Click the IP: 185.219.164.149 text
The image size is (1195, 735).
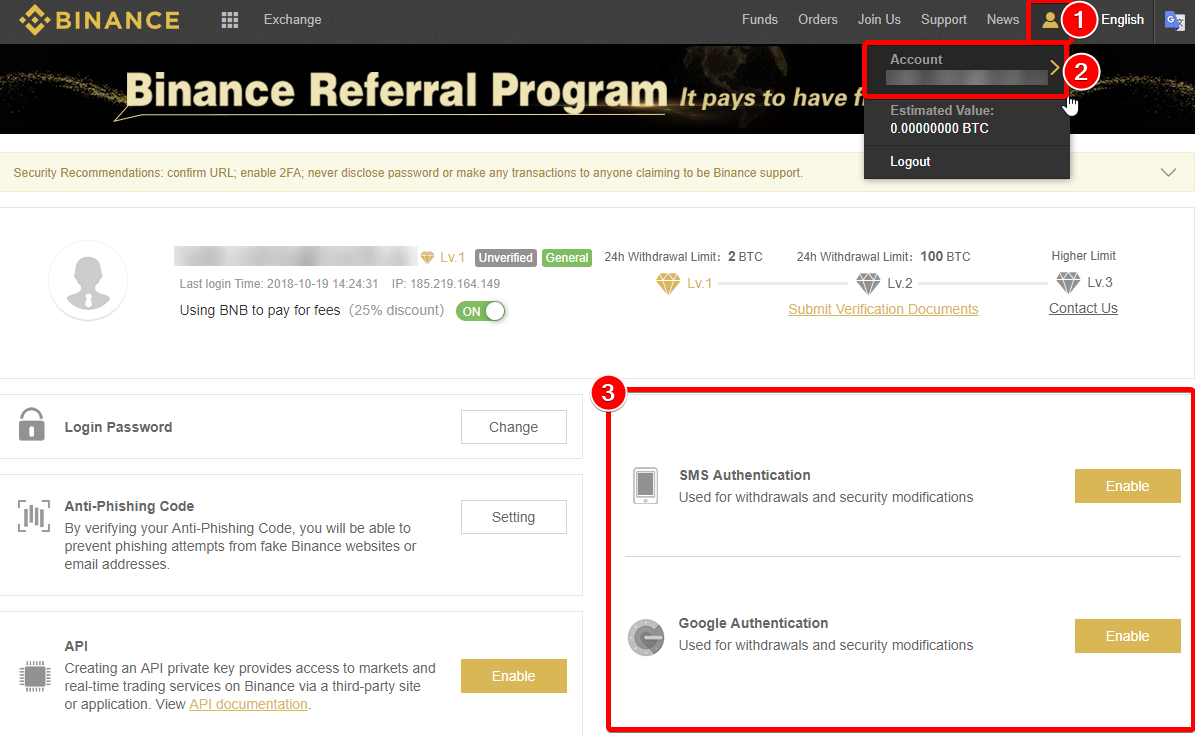(446, 284)
